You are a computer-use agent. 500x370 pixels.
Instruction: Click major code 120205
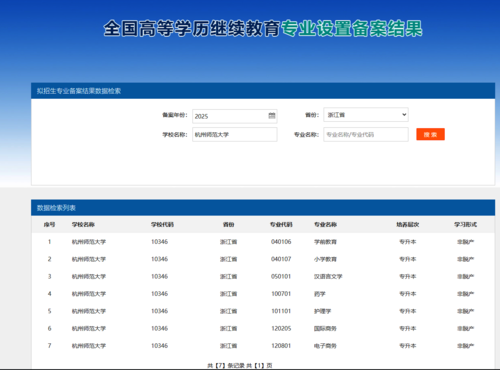coord(281,328)
